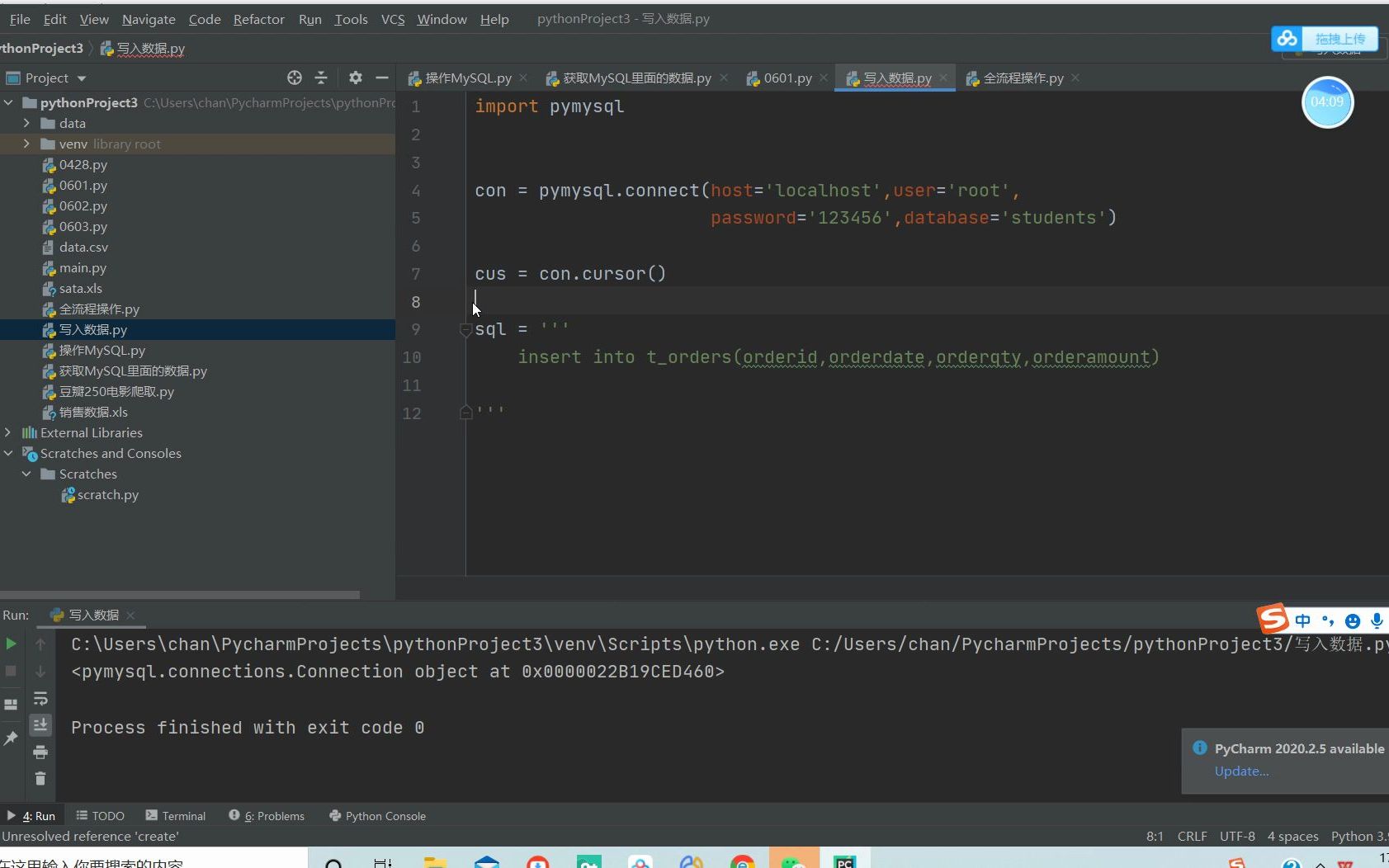Open the VCS menu

pos(393,19)
